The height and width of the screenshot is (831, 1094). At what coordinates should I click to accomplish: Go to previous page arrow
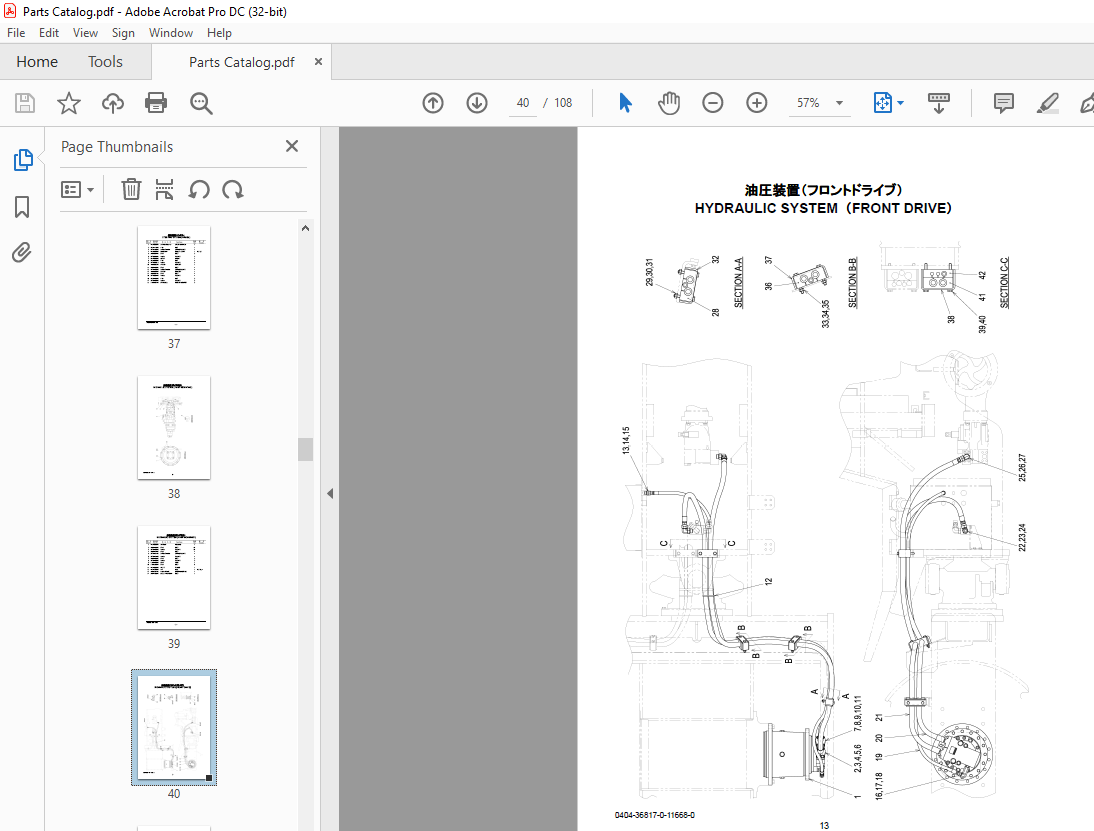coord(433,103)
